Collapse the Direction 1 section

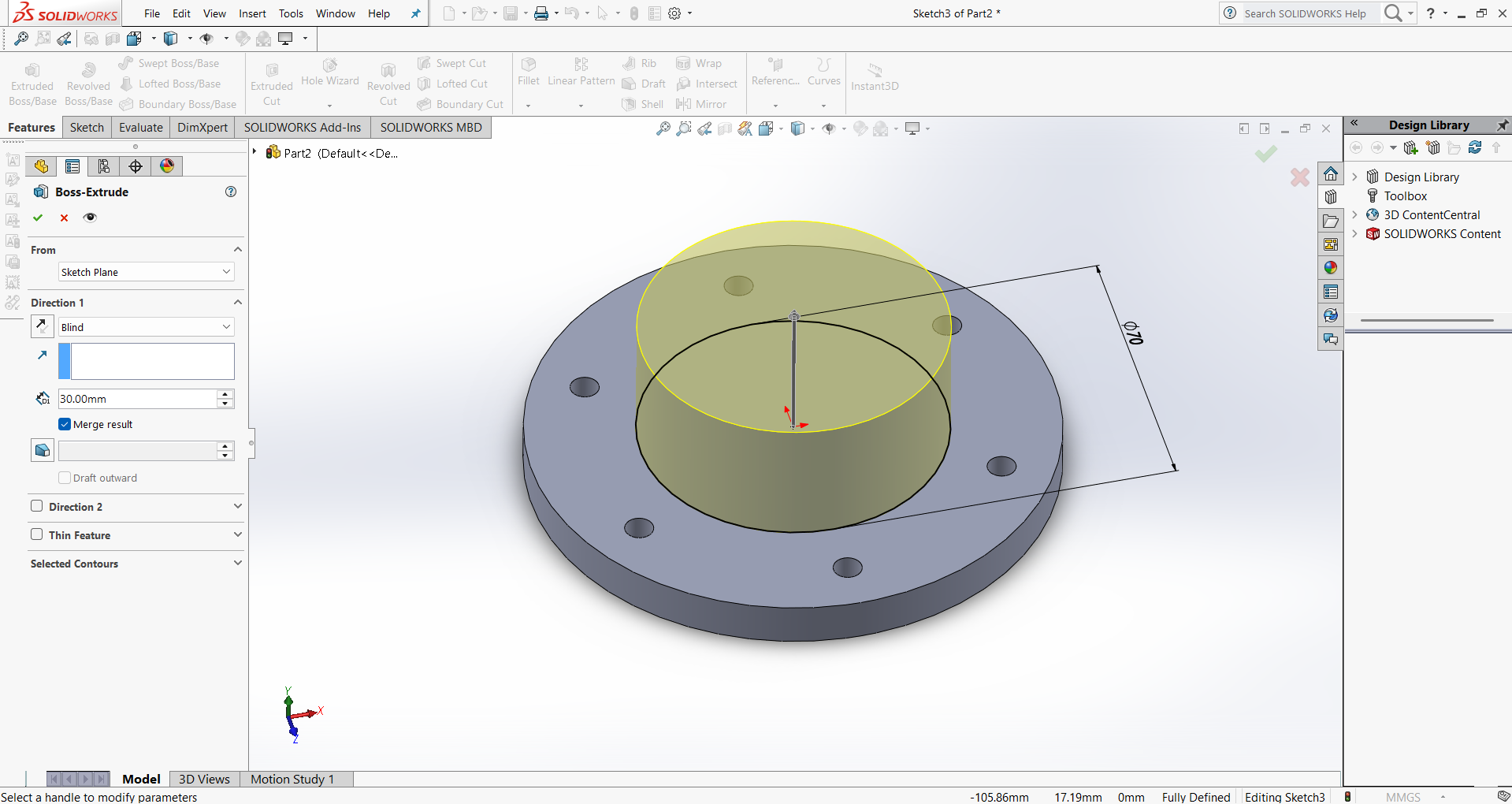coord(237,302)
